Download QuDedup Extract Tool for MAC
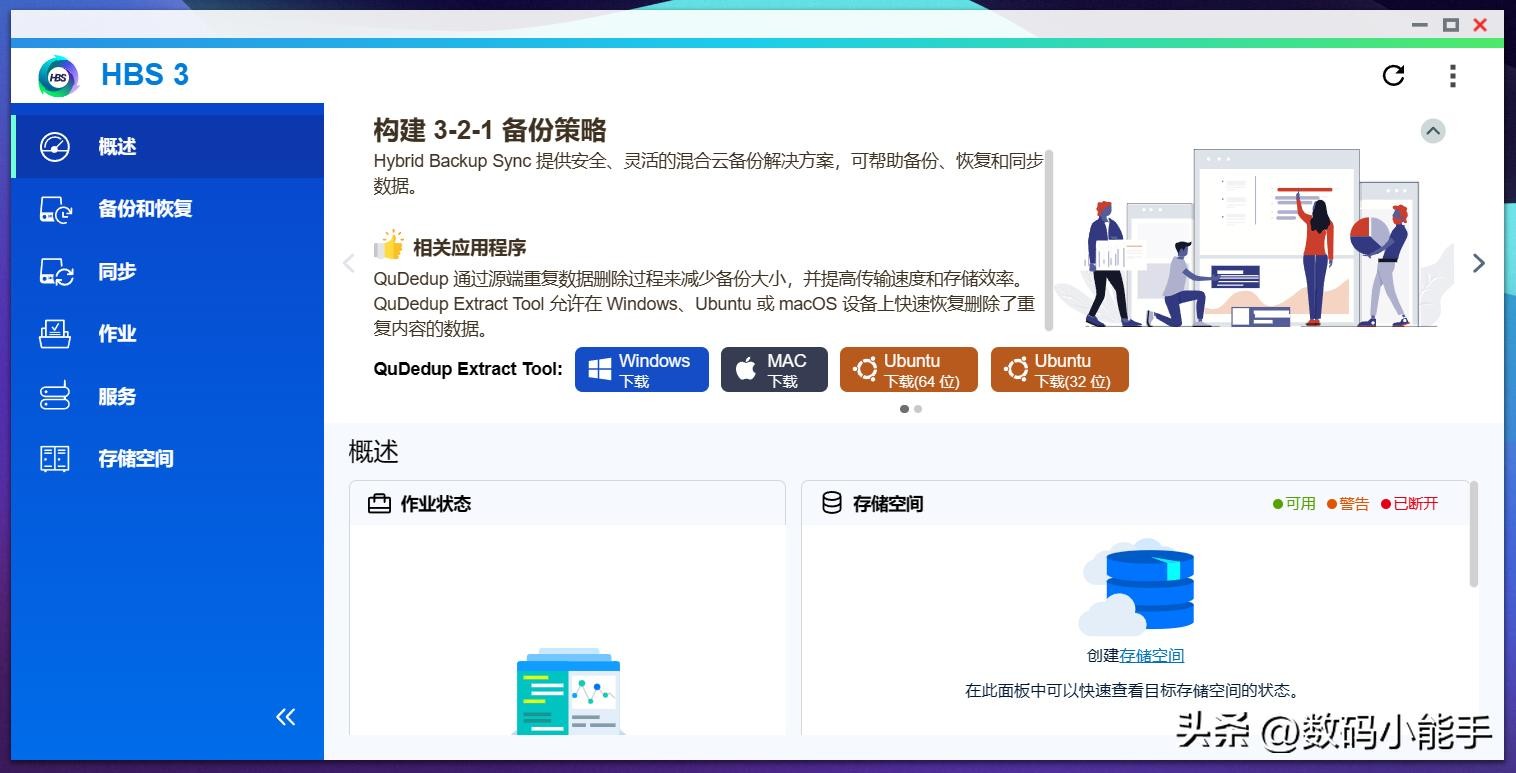Viewport: 1516px width, 773px height. (x=774, y=370)
